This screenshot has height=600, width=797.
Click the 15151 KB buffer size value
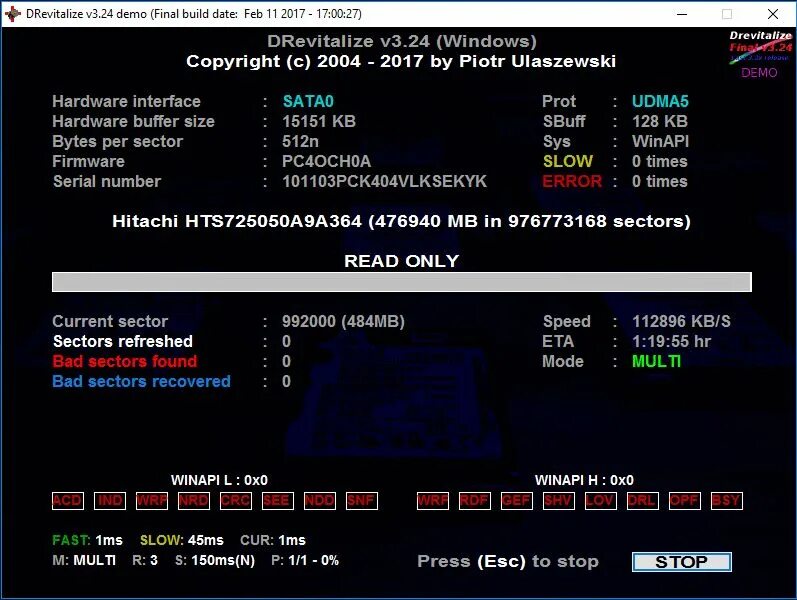(x=319, y=122)
